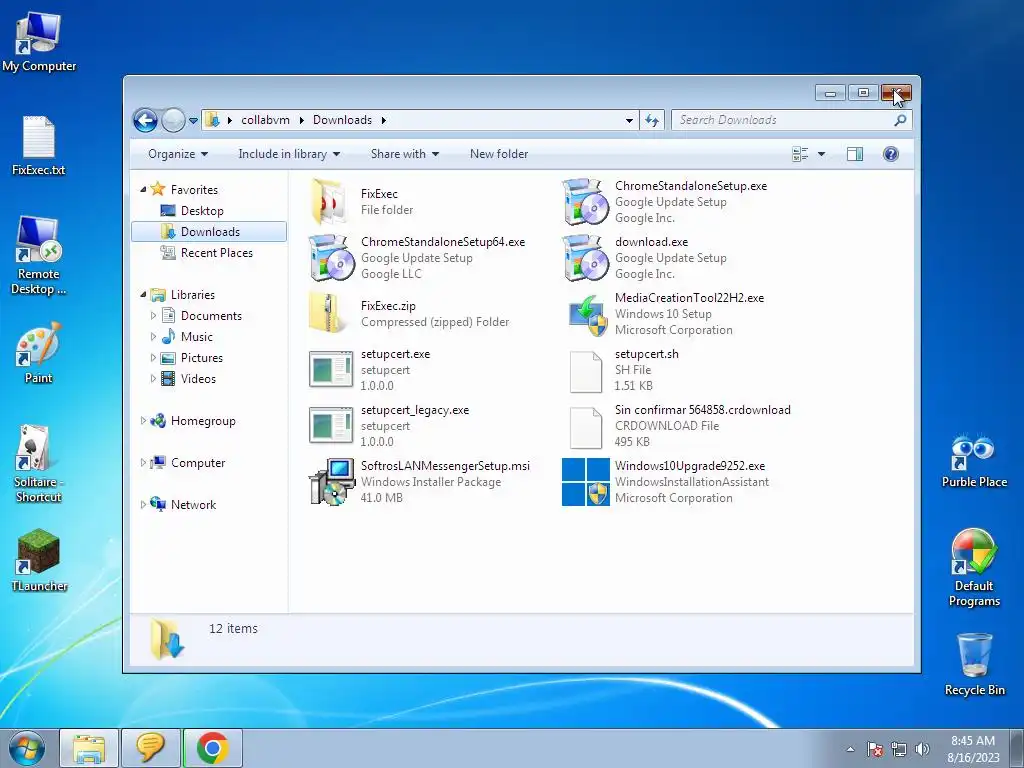Open the yellow chat bubble taskbar app
1024x768 pixels.
pyautogui.click(x=151, y=748)
